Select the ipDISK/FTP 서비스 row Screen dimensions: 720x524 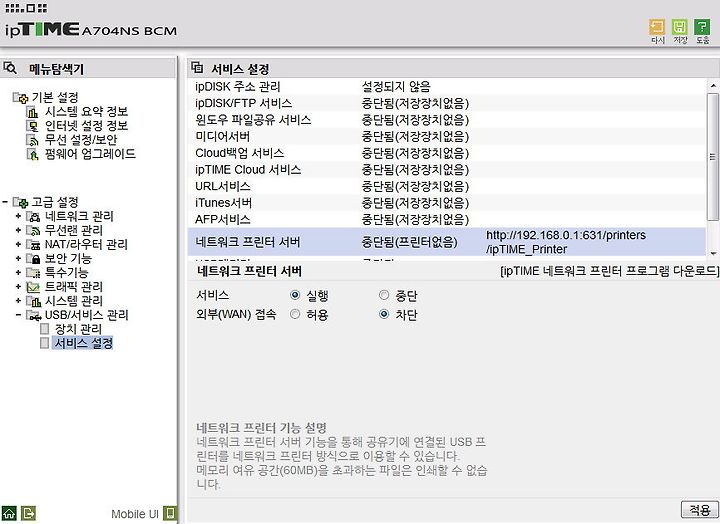[x=447, y=103]
